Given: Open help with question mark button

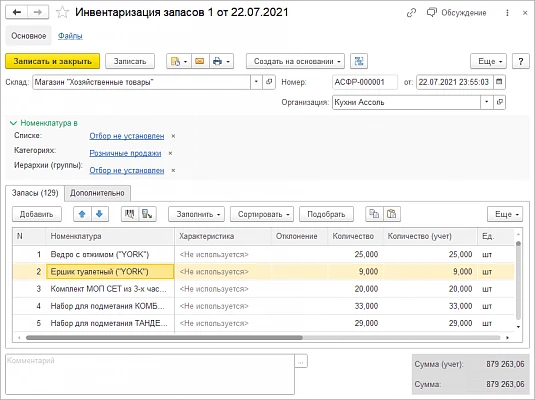Looking at the screenshot, I should (521, 61).
